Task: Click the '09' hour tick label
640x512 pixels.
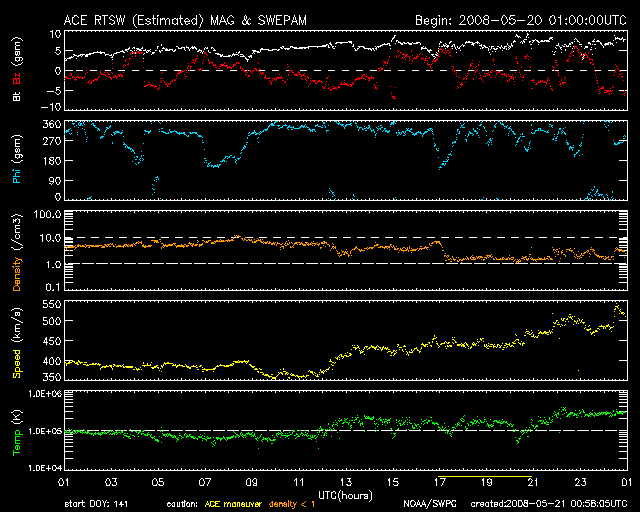Action: 251,483
